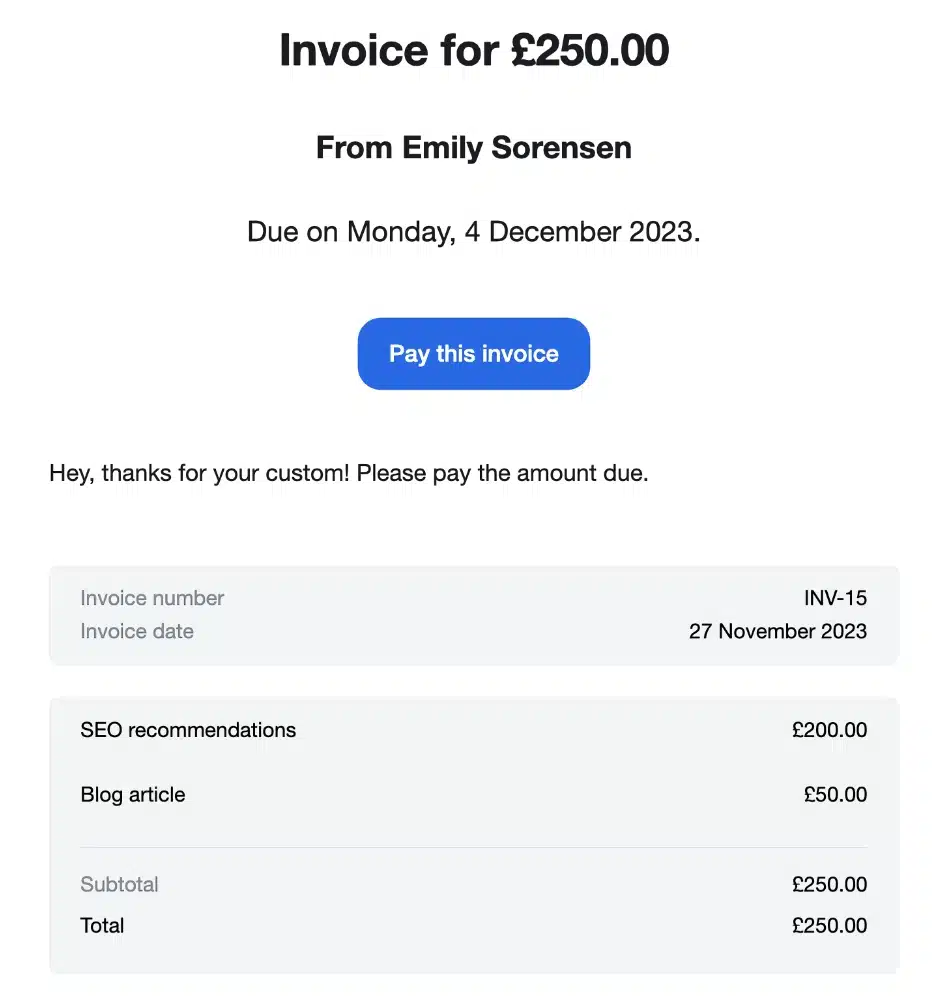Select the Subtotal label

(x=120, y=884)
